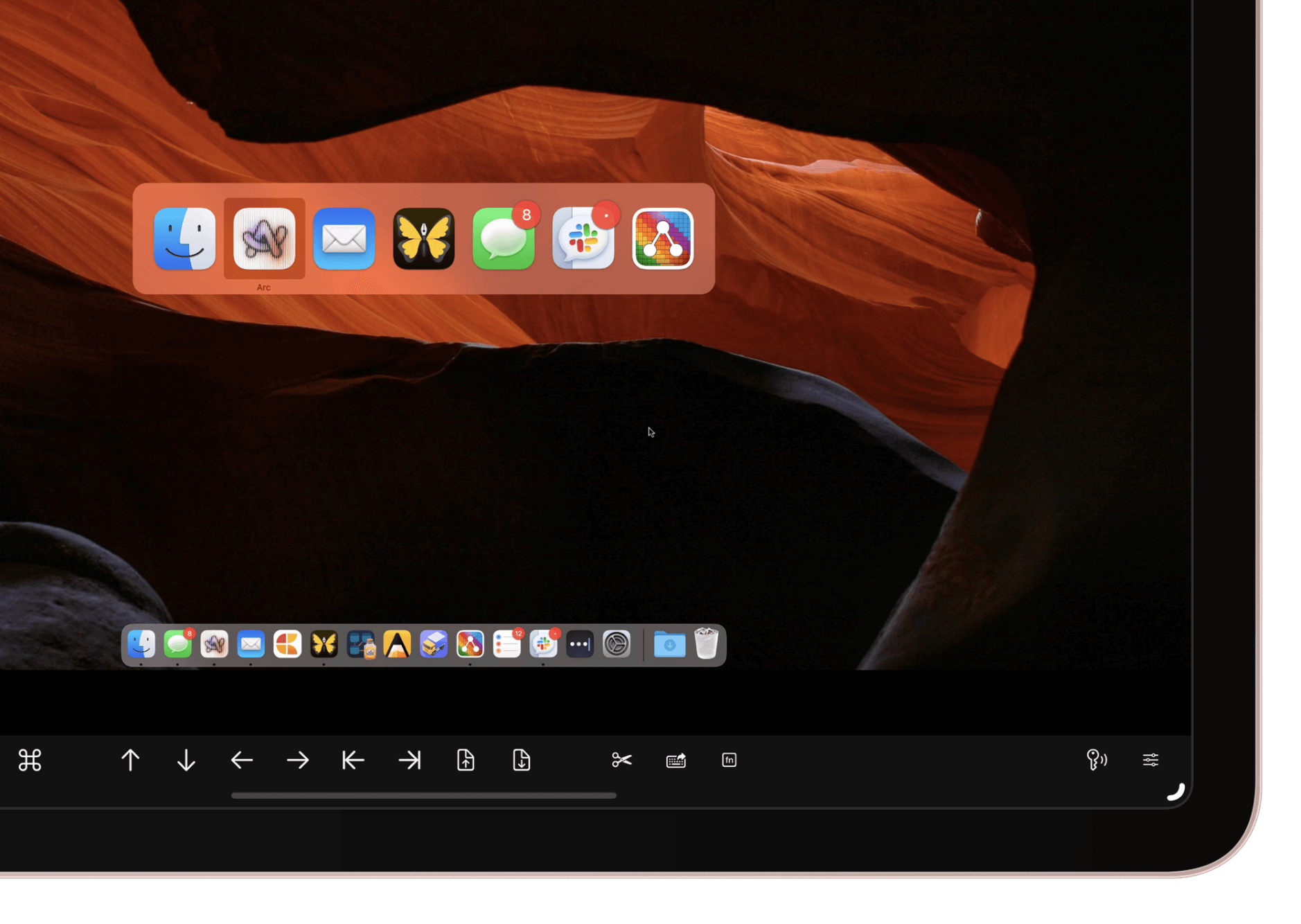Open Ulysses from the Dock

pyautogui.click(x=324, y=644)
